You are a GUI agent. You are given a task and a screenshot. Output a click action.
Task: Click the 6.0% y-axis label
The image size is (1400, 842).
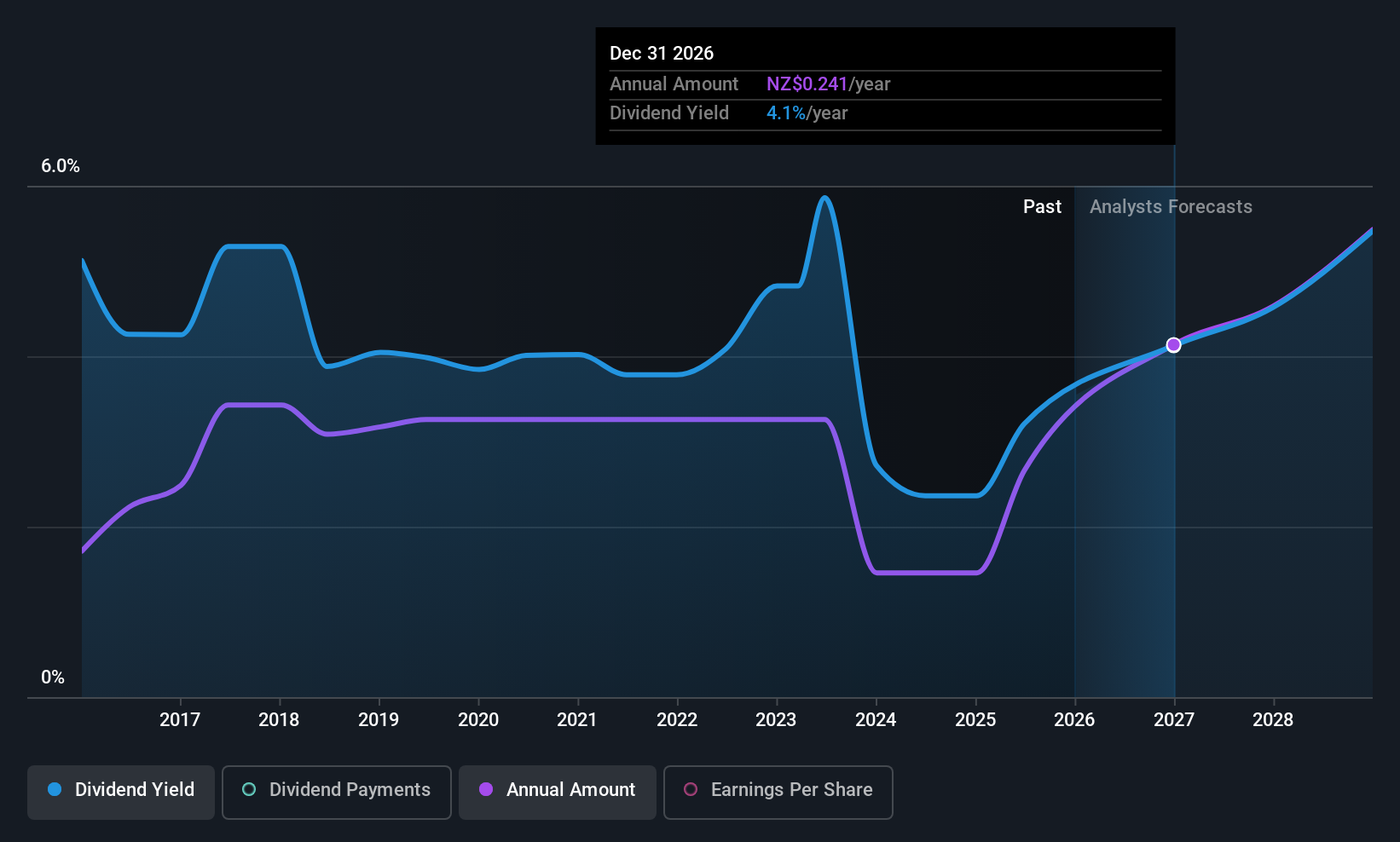point(61,166)
